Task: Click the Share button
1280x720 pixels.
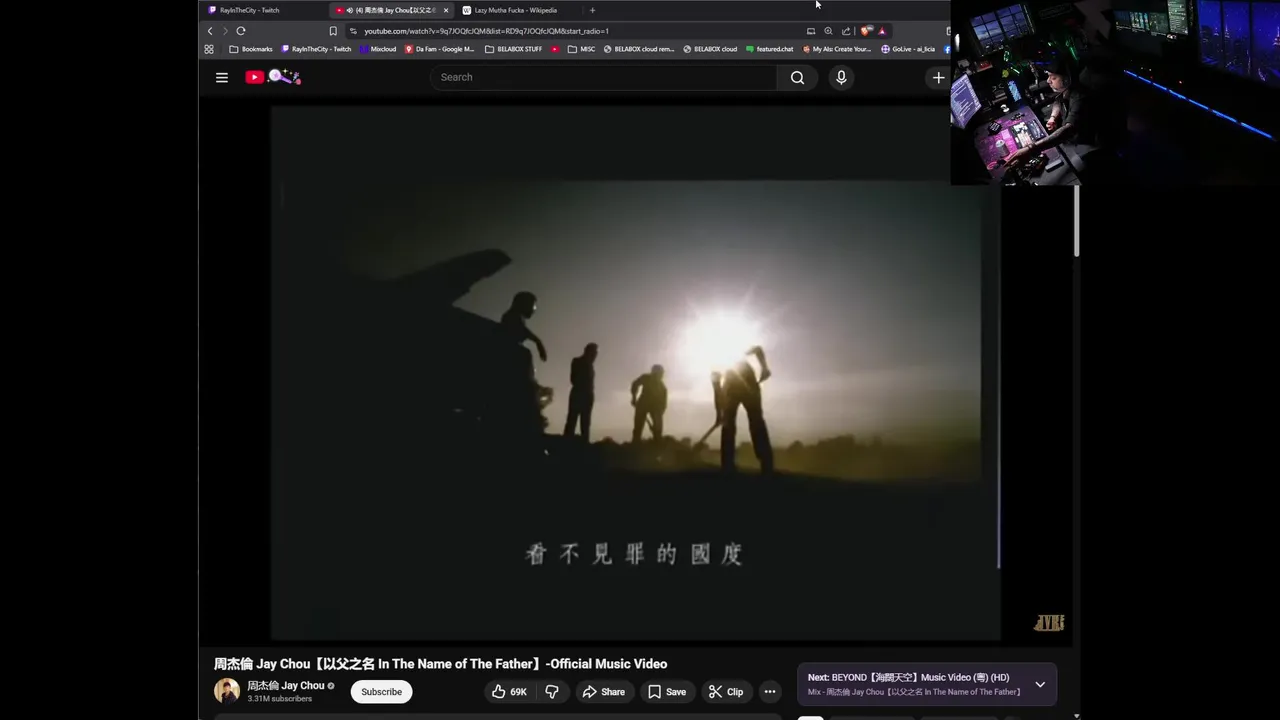Action: [604, 692]
